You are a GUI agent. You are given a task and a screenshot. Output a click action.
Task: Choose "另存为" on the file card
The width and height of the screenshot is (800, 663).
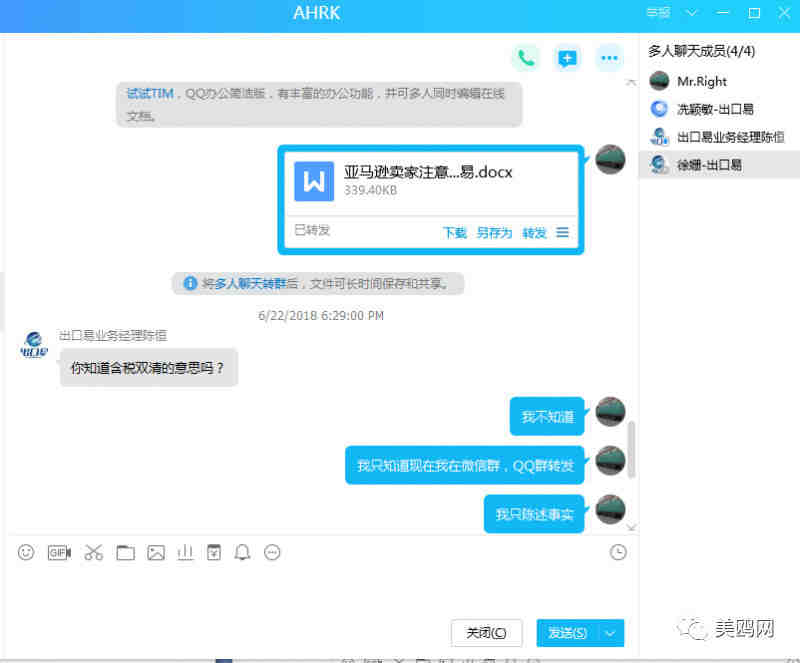494,233
